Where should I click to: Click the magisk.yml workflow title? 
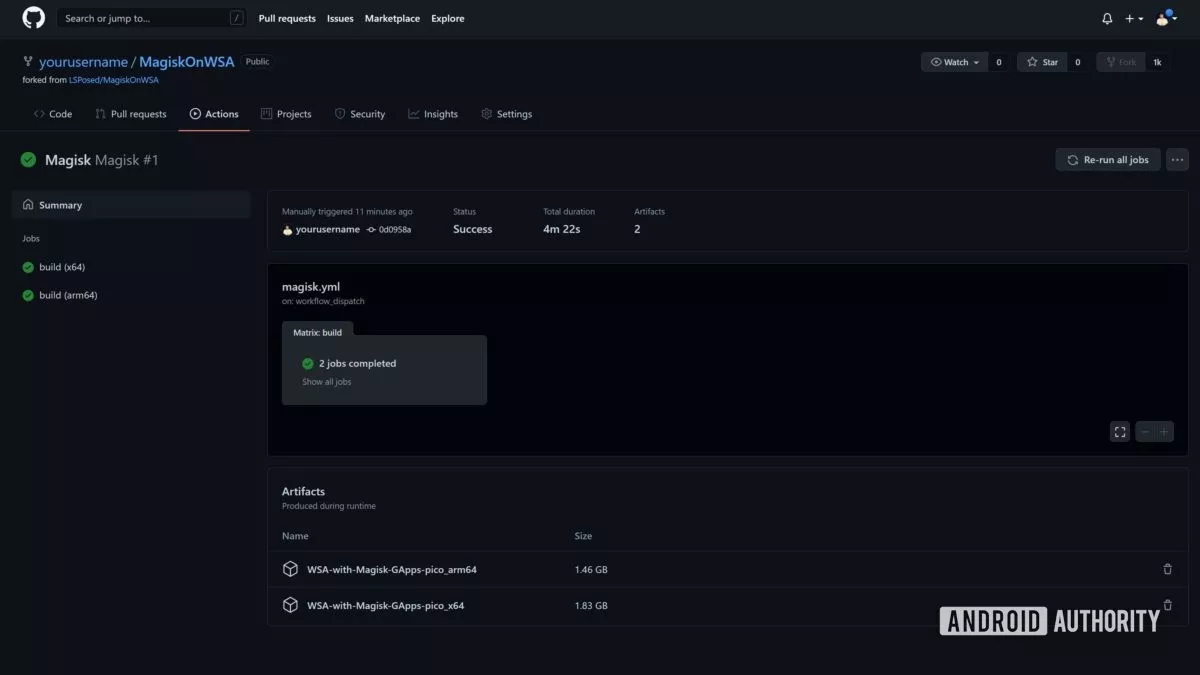(311, 287)
